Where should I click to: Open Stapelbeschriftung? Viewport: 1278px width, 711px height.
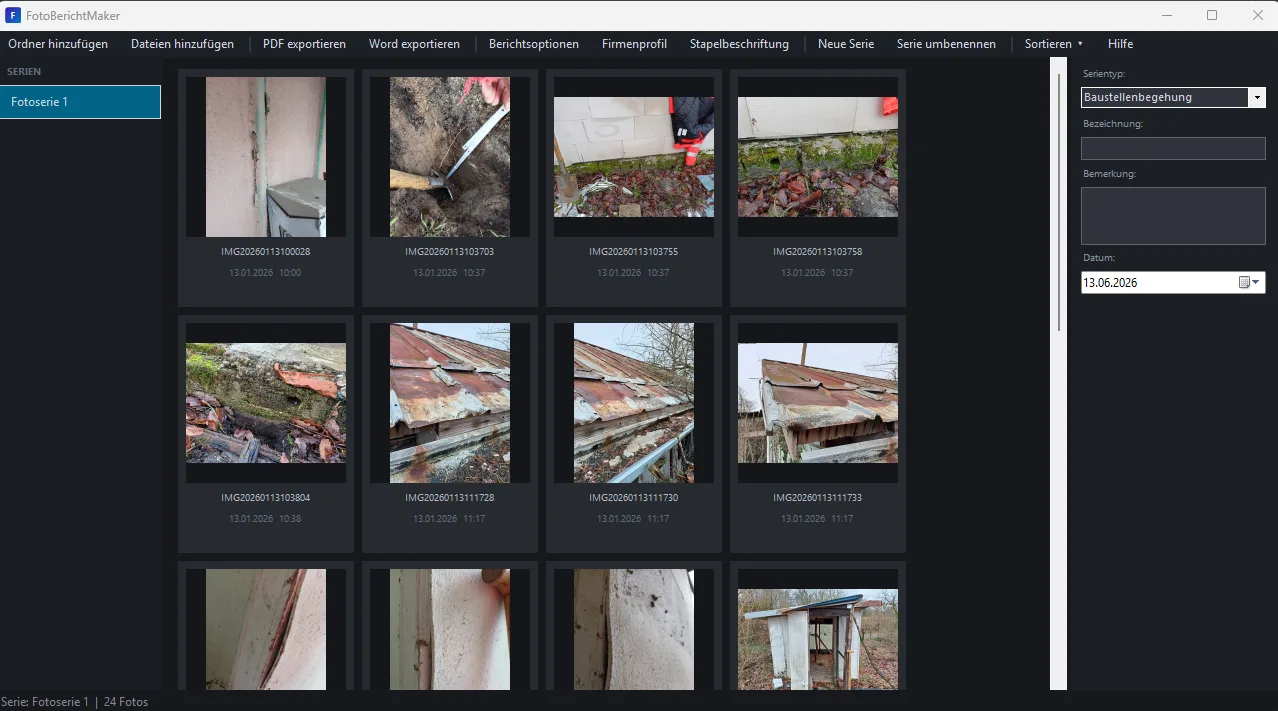739,44
